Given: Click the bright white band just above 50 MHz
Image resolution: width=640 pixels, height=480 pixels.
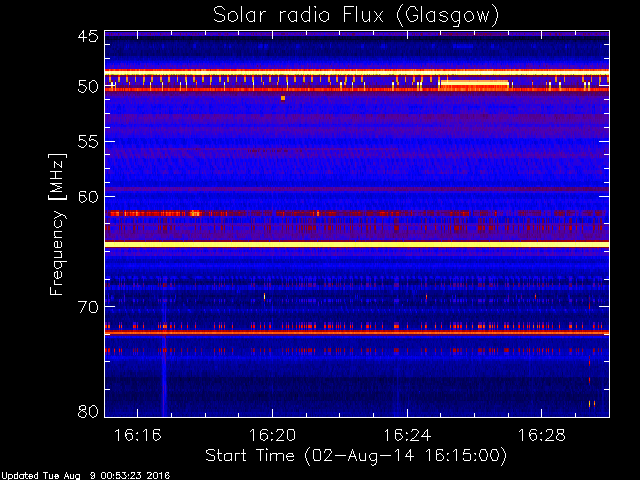Looking at the screenshot, I should click(x=357, y=73).
